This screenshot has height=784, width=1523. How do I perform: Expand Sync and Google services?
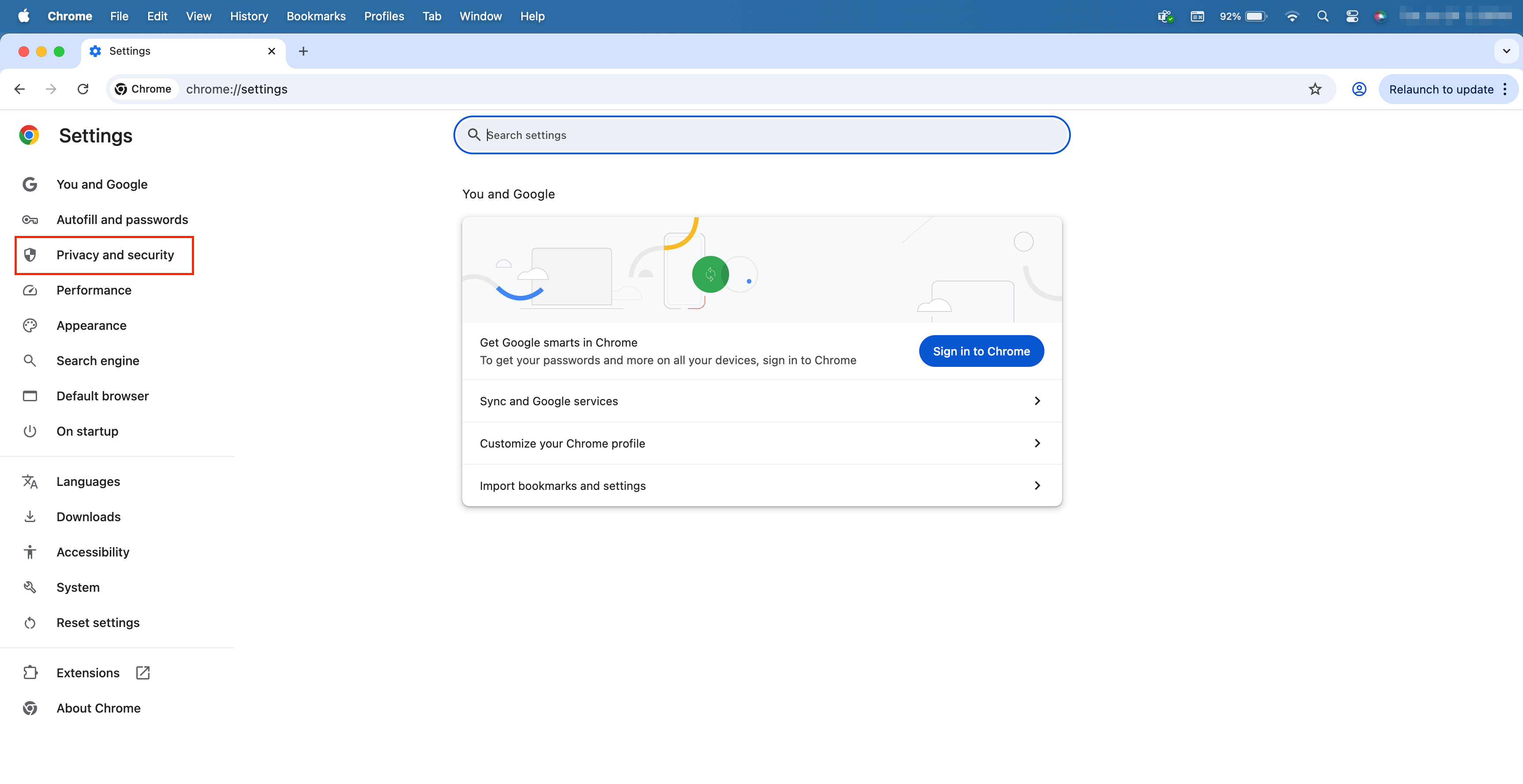click(x=761, y=401)
